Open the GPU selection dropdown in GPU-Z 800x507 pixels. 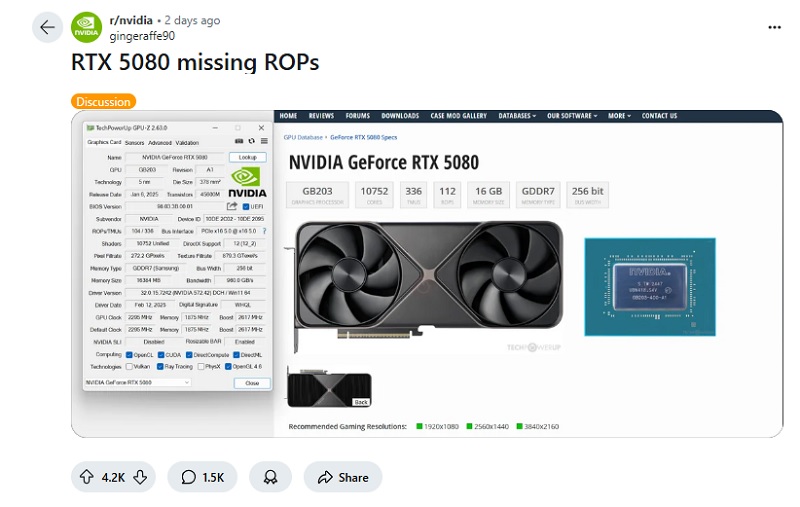138,382
